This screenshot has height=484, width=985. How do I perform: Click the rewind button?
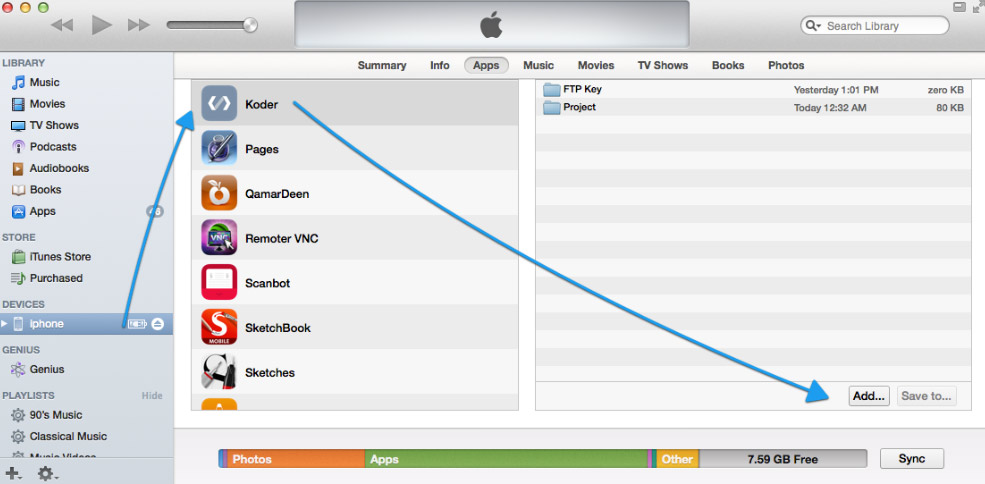[62, 25]
